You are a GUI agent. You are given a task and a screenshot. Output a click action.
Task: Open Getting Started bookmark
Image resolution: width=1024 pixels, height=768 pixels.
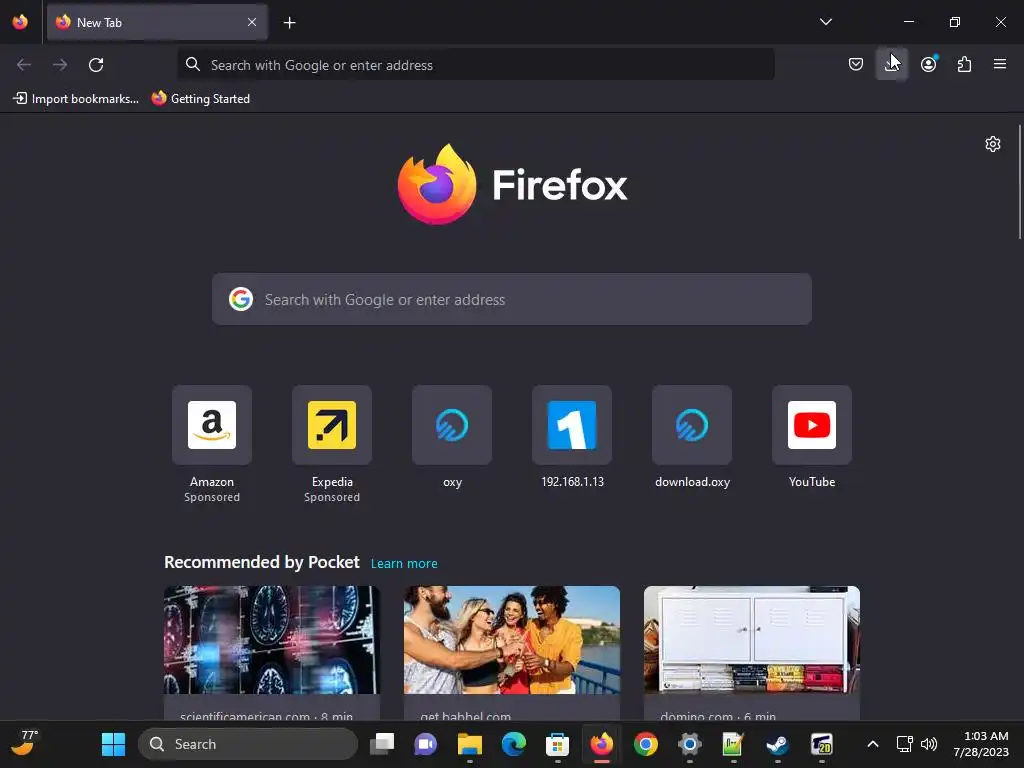click(200, 99)
